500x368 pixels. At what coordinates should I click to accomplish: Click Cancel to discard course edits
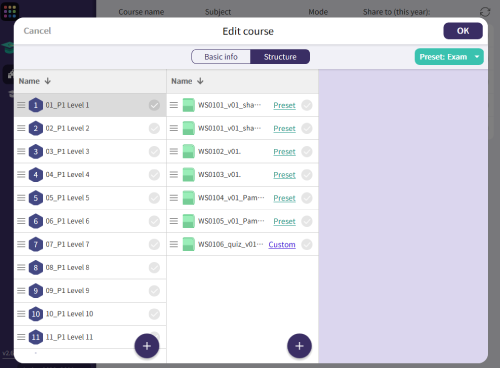pyautogui.click(x=37, y=31)
